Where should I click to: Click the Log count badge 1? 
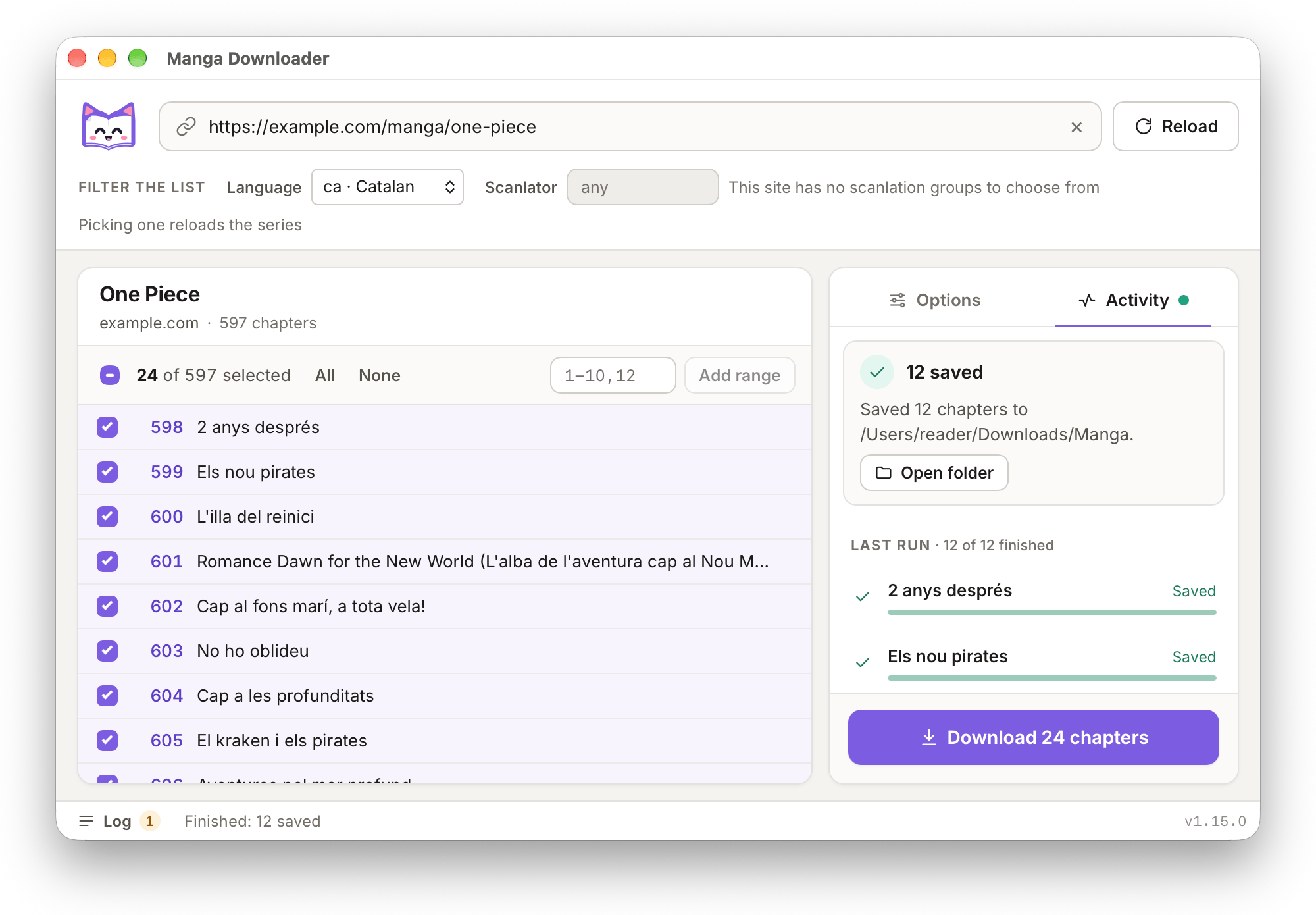150,821
